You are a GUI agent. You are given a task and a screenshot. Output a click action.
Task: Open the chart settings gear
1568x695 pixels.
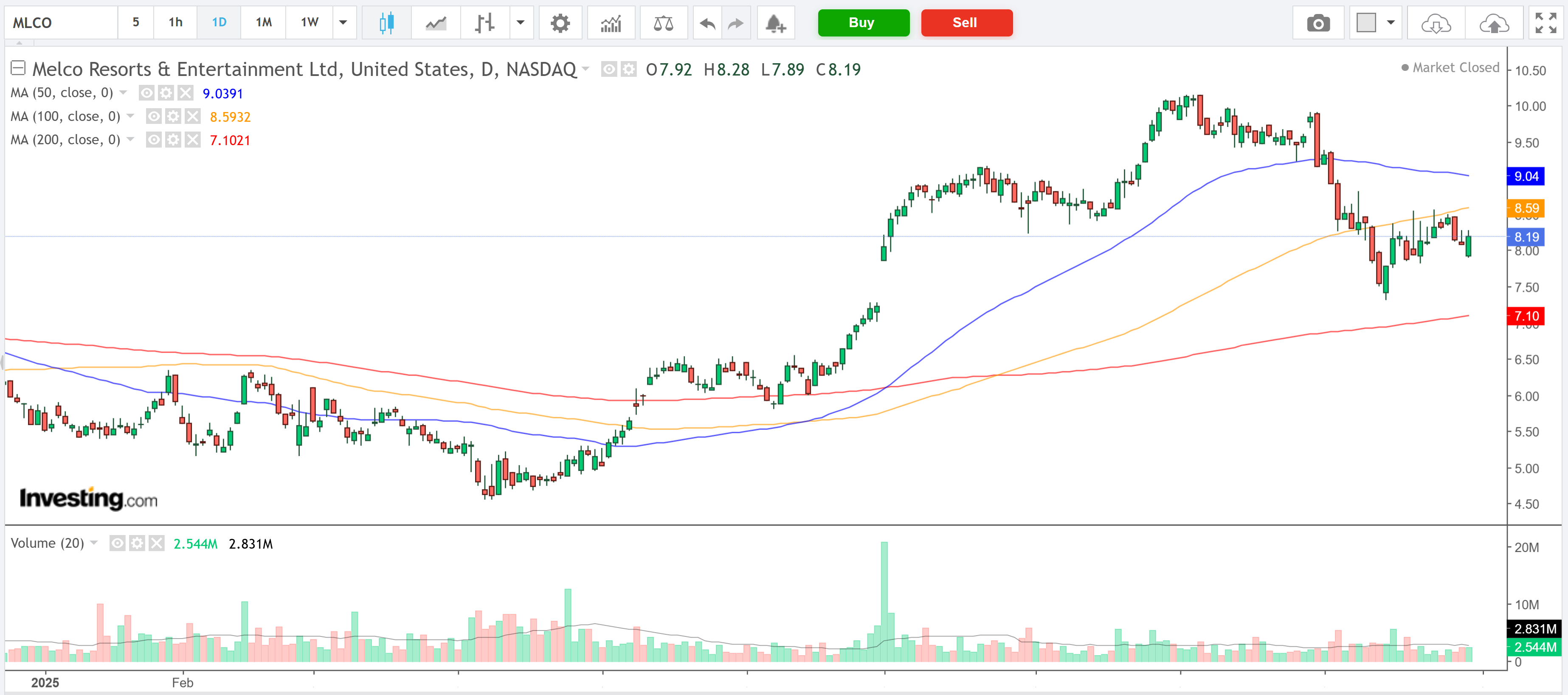pyautogui.click(x=560, y=22)
